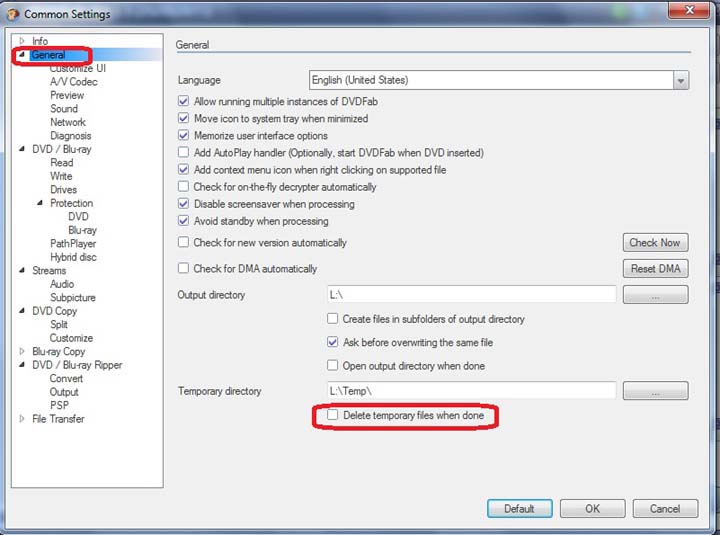Open Customize settings under DVD Copy
The image size is (720, 535).
click(71, 338)
